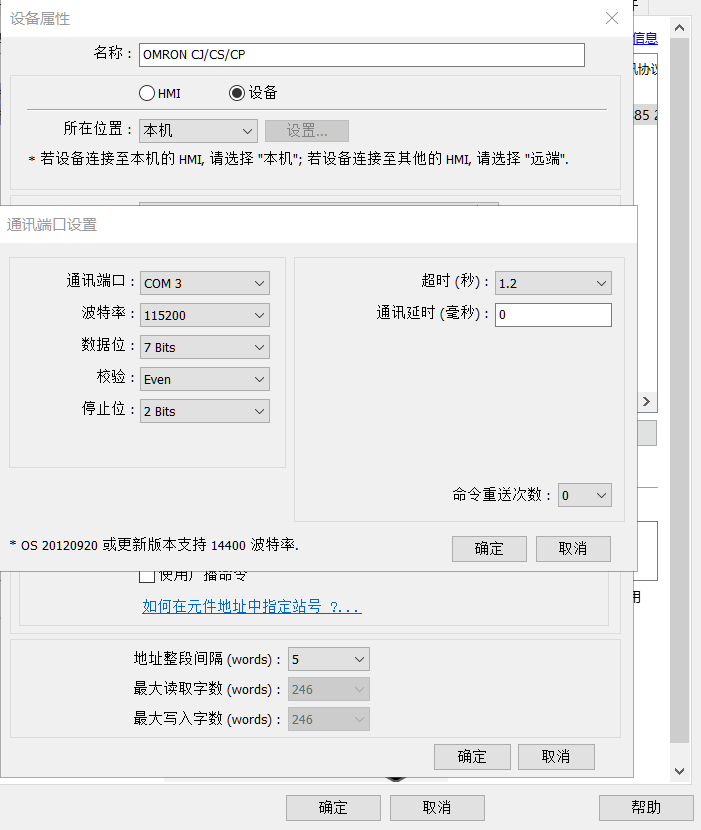Screen dimensions: 701x830
Task: Select the HMI radio button
Action: 147,93
